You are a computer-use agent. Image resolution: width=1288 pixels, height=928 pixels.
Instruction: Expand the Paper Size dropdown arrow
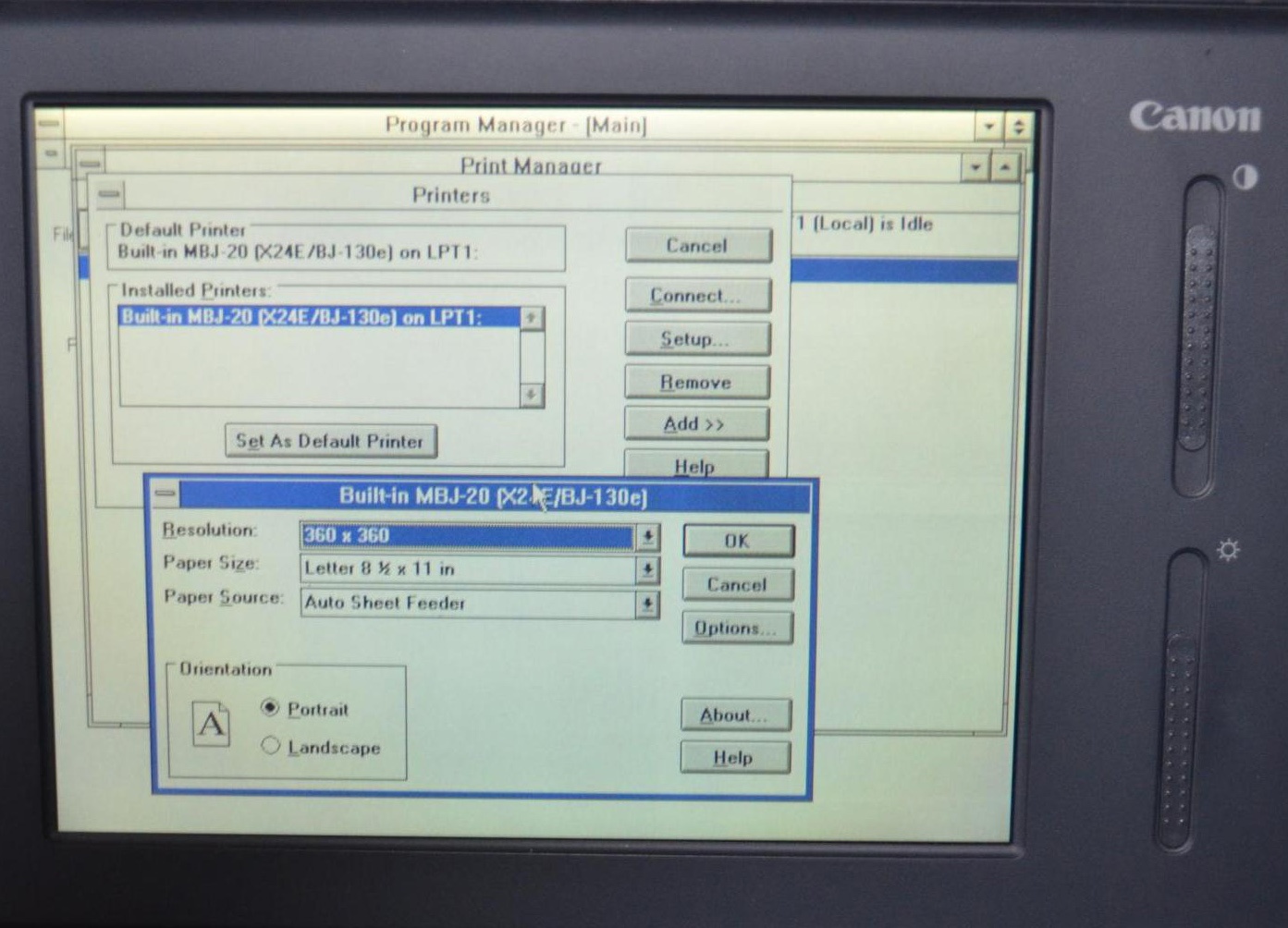click(647, 570)
